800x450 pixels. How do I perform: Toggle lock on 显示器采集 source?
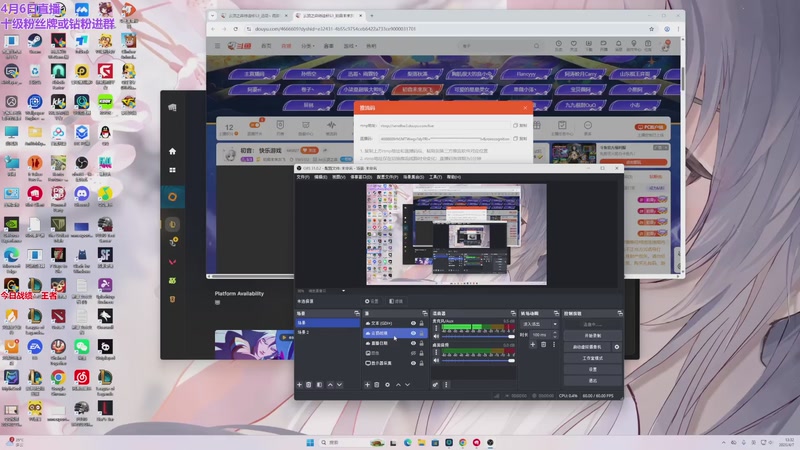(x=421, y=363)
